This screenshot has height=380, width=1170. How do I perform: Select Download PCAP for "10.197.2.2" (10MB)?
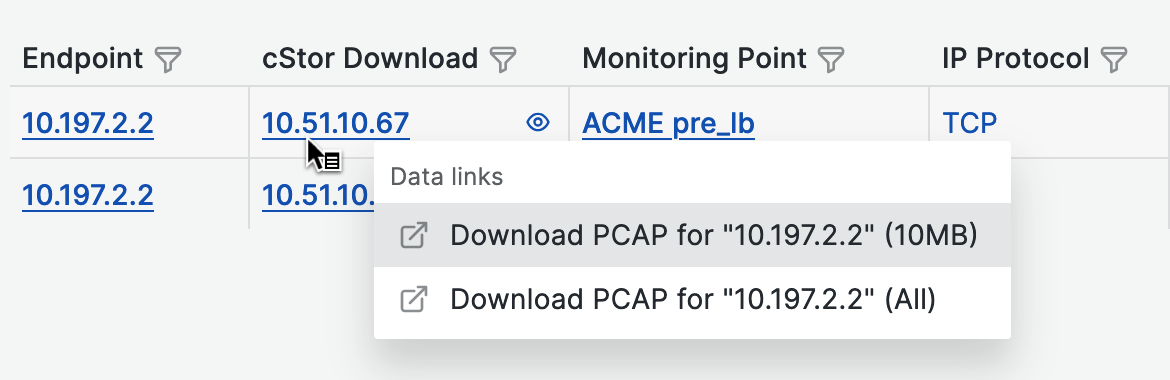pyautogui.click(x=692, y=235)
